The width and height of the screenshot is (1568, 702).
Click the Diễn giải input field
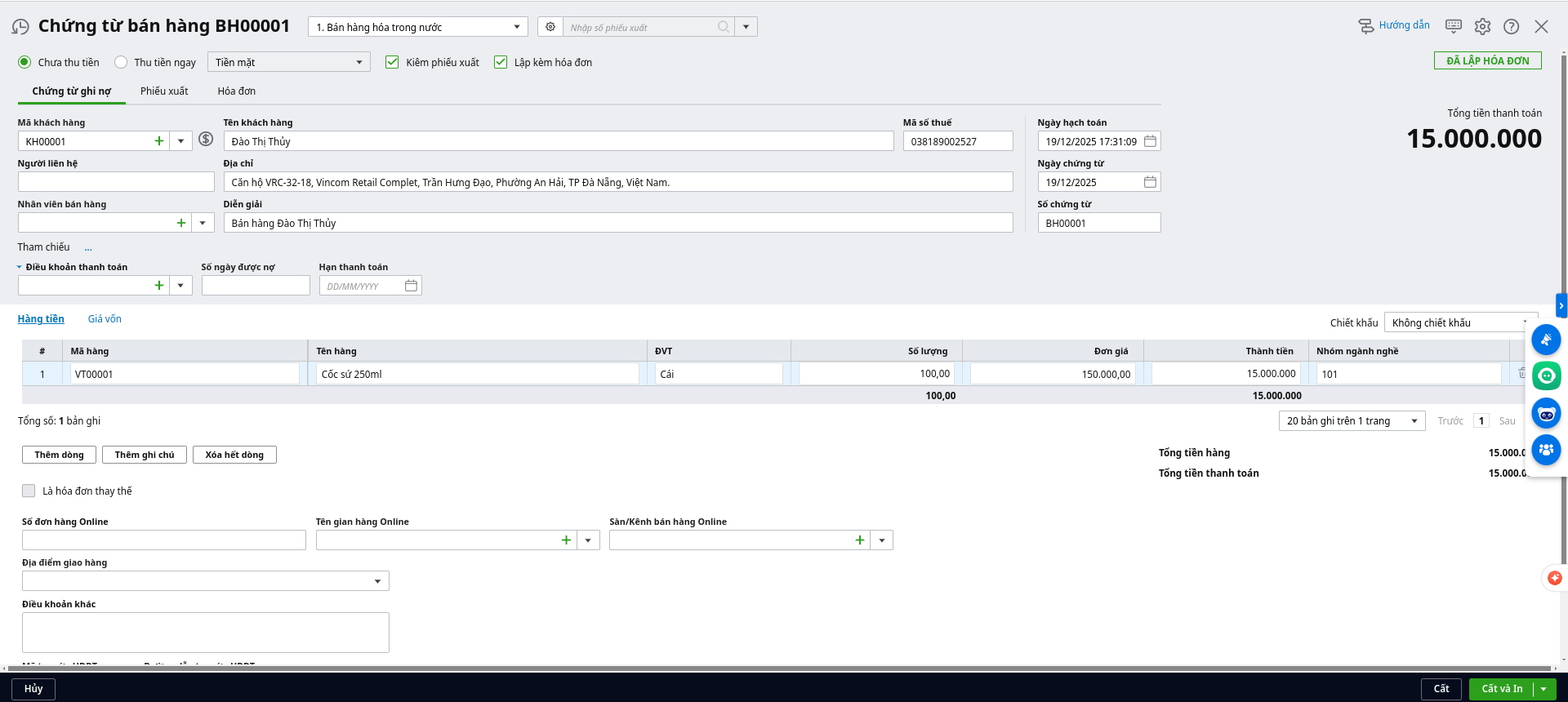617,223
